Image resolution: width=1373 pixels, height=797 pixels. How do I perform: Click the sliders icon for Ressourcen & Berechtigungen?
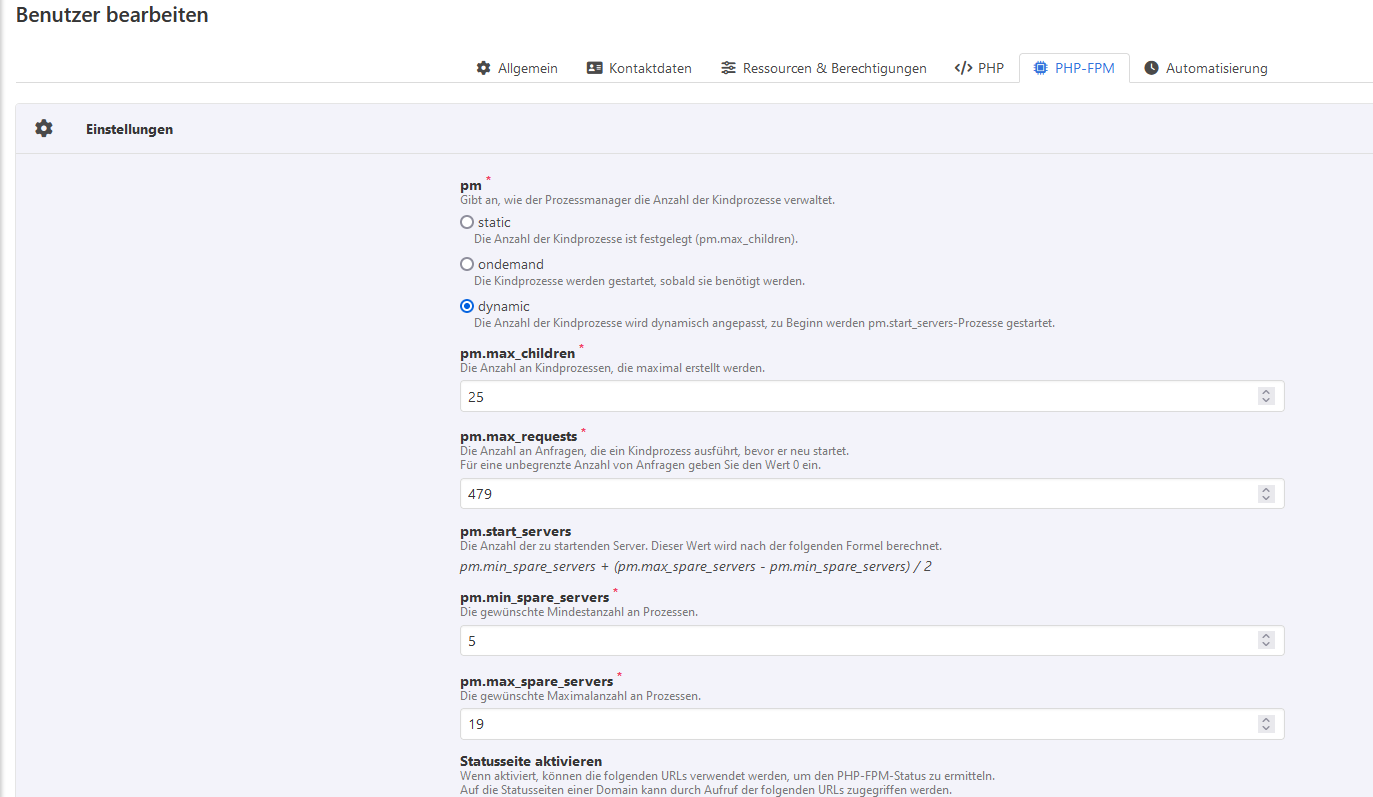pos(728,68)
